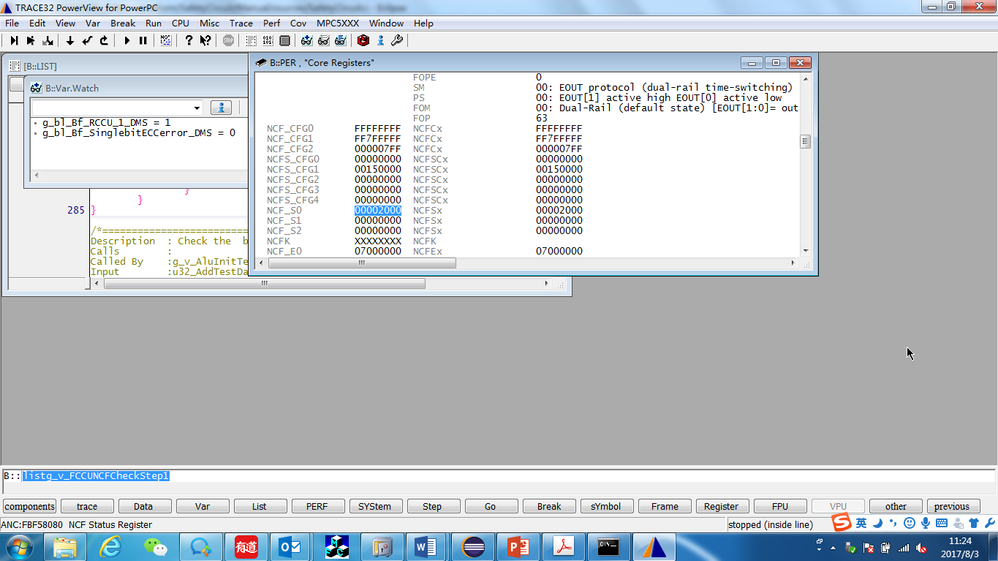Screen dimensions: 998x561
Task: Open the Windows Start button
Action: click(19, 547)
